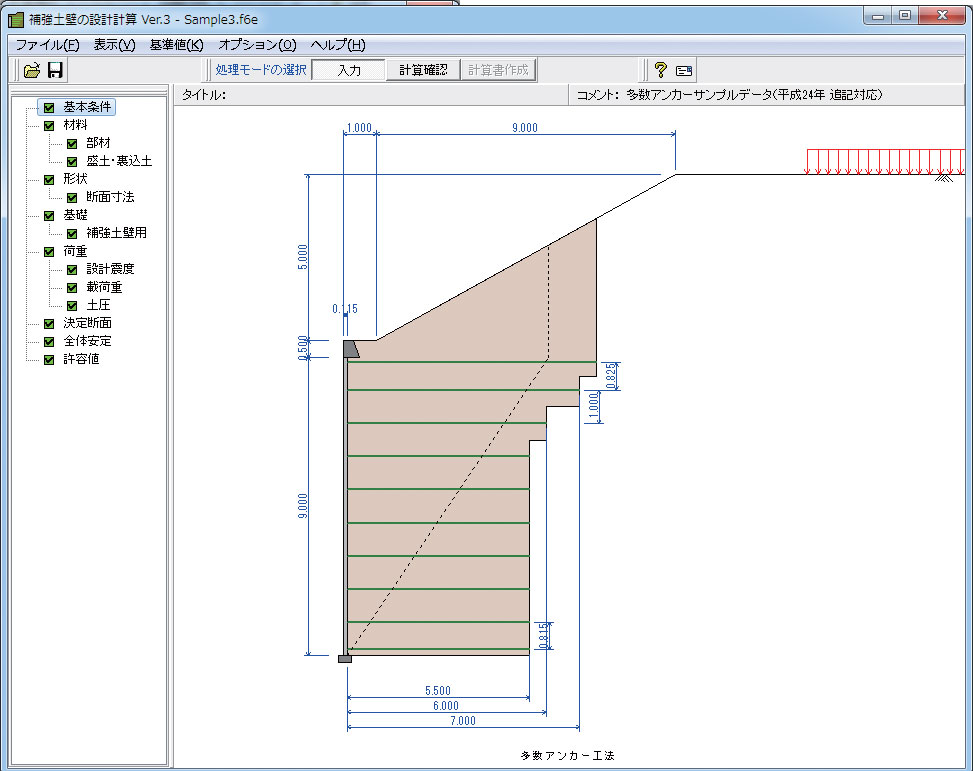Click the 0.825 step dimension
The height and width of the screenshot is (771, 973).
coord(611,376)
